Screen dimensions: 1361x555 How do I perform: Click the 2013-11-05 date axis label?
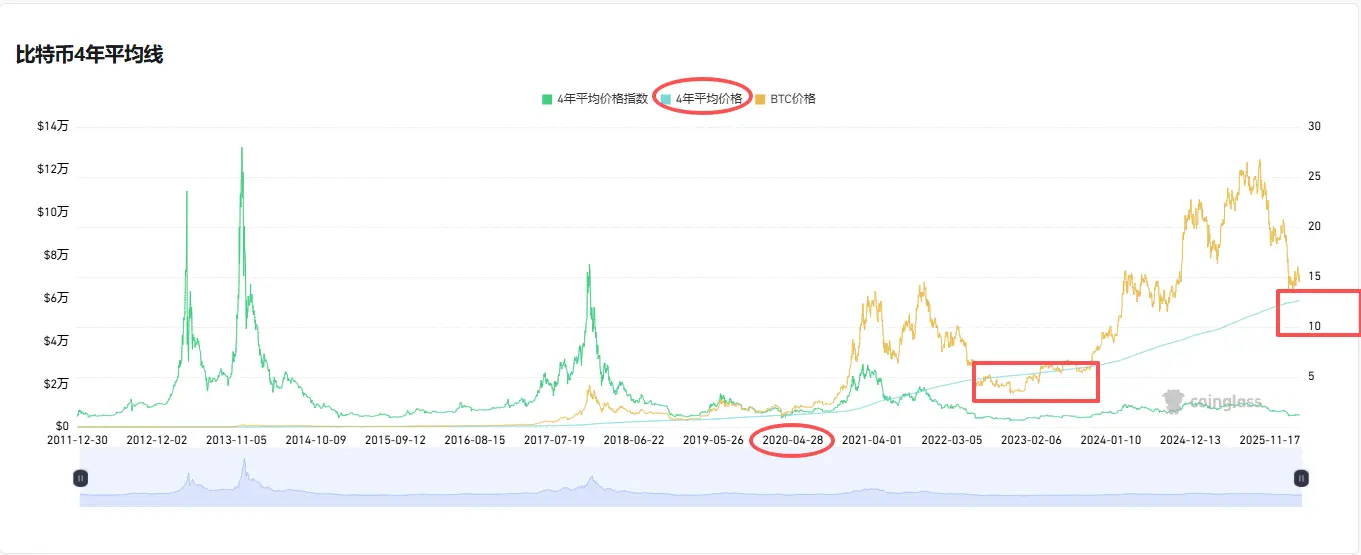[235, 439]
